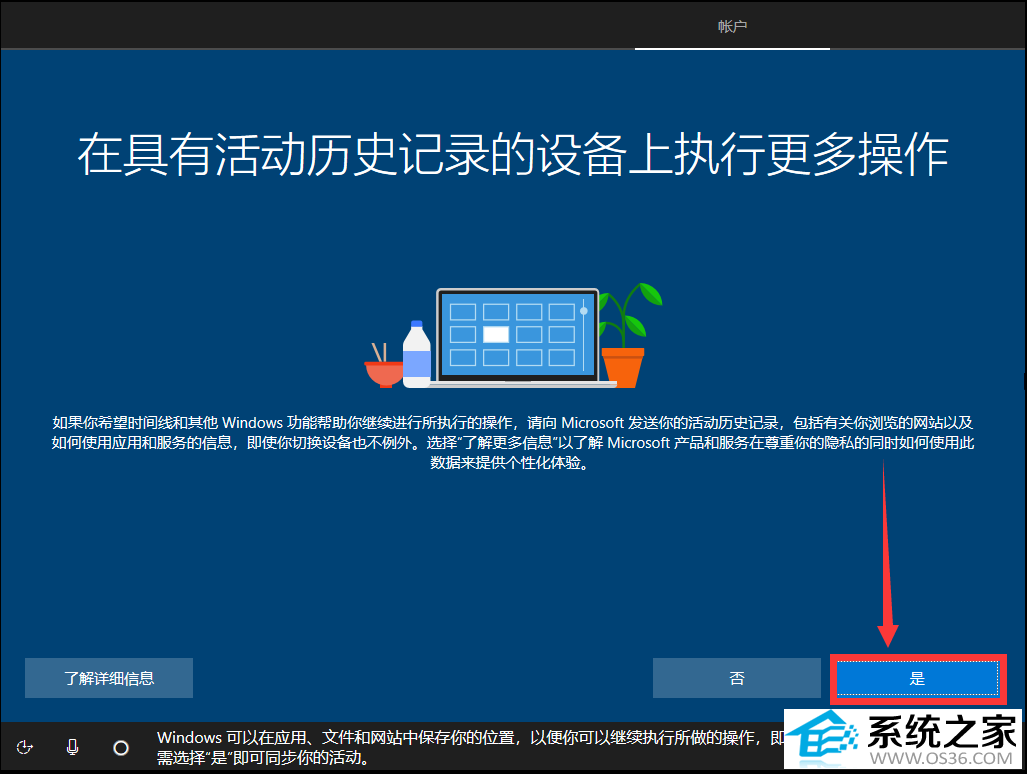Screen dimensions: 1027x774
Task: Select the 帐户 tab at top
Action: [x=732, y=26]
